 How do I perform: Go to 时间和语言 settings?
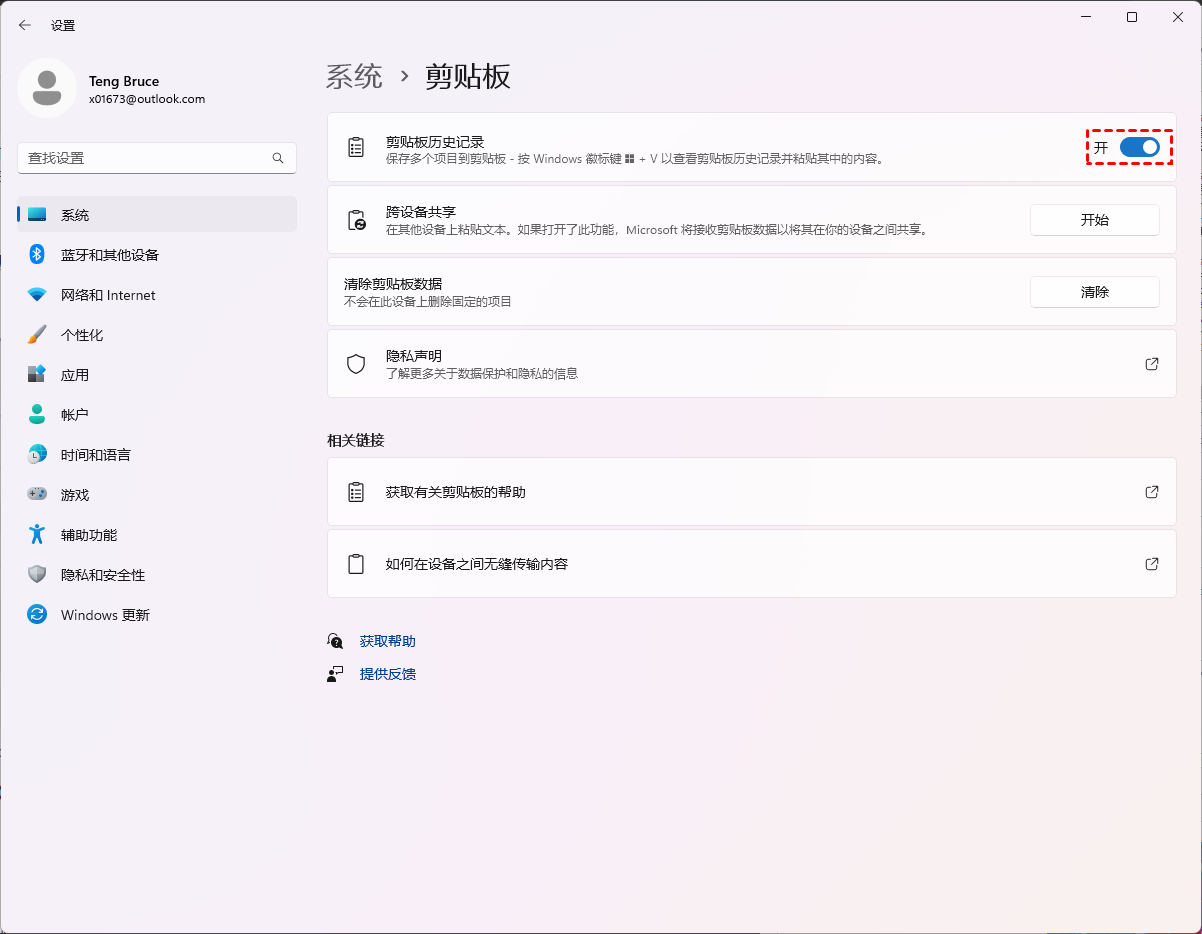pyautogui.click(x=96, y=455)
